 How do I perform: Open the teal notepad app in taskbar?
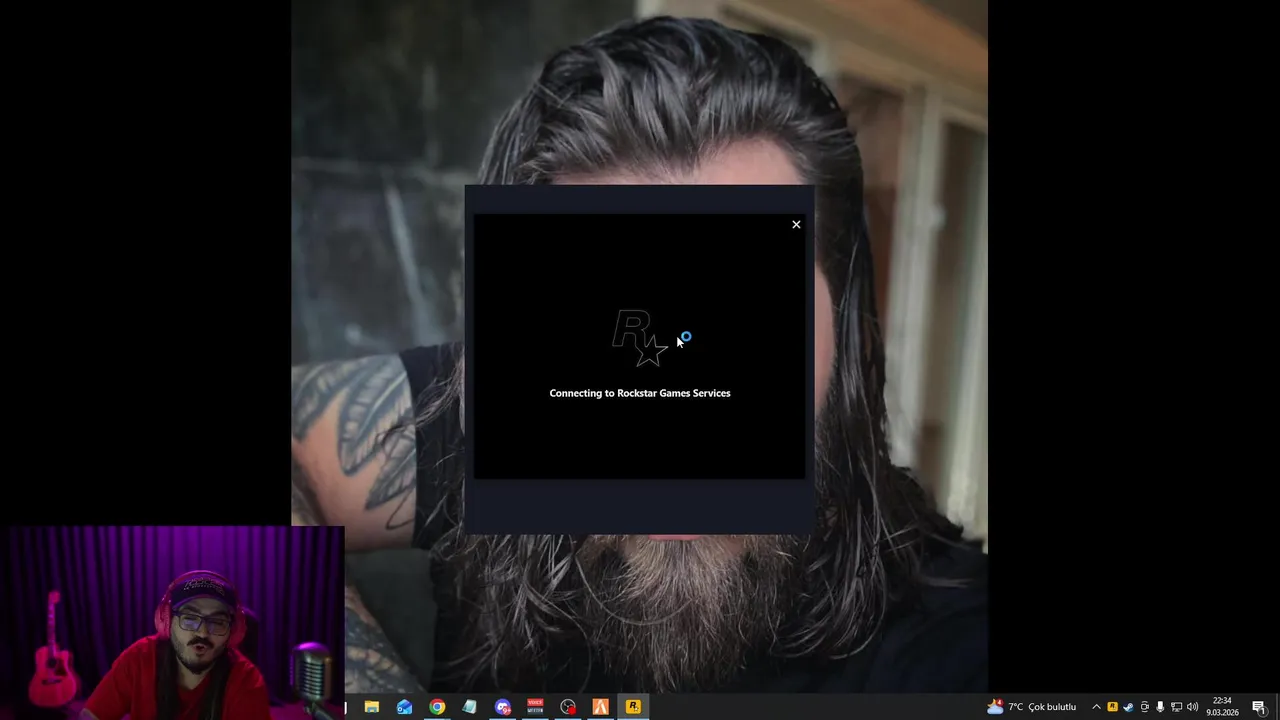pos(469,707)
